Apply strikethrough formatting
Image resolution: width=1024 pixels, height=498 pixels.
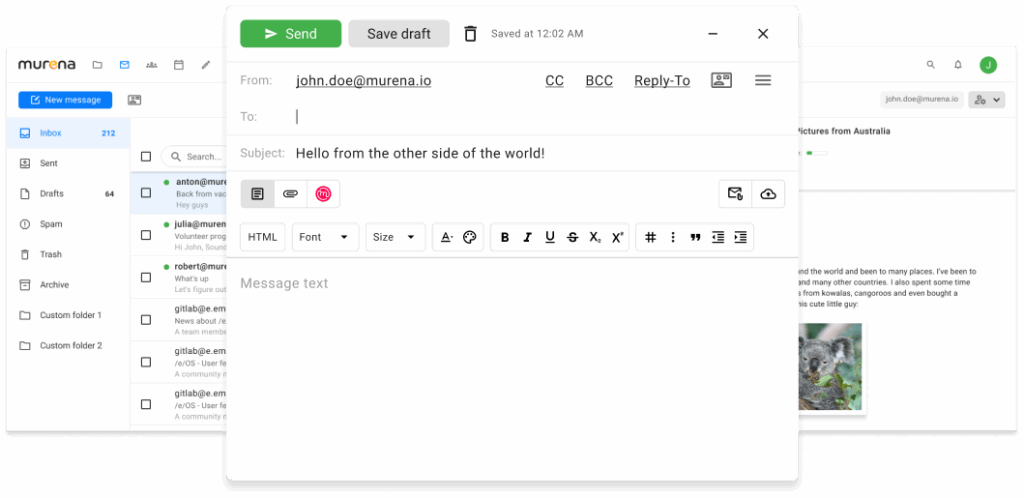pyautogui.click(x=572, y=237)
